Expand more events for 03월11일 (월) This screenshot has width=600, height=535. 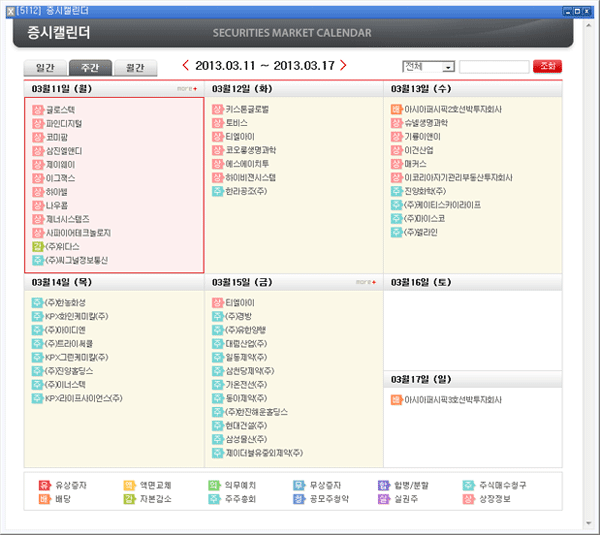point(187,89)
